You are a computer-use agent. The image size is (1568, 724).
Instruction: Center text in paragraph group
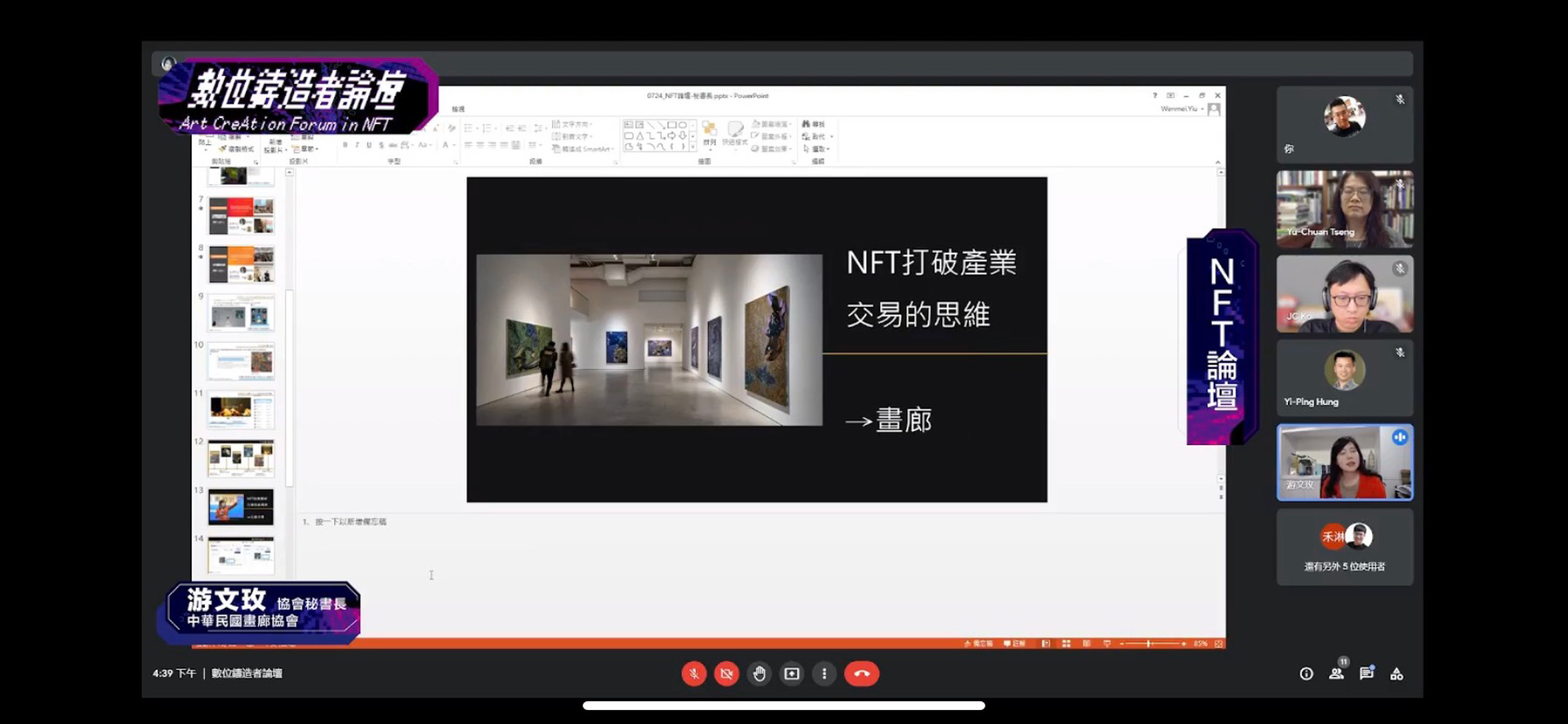[480, 144]
